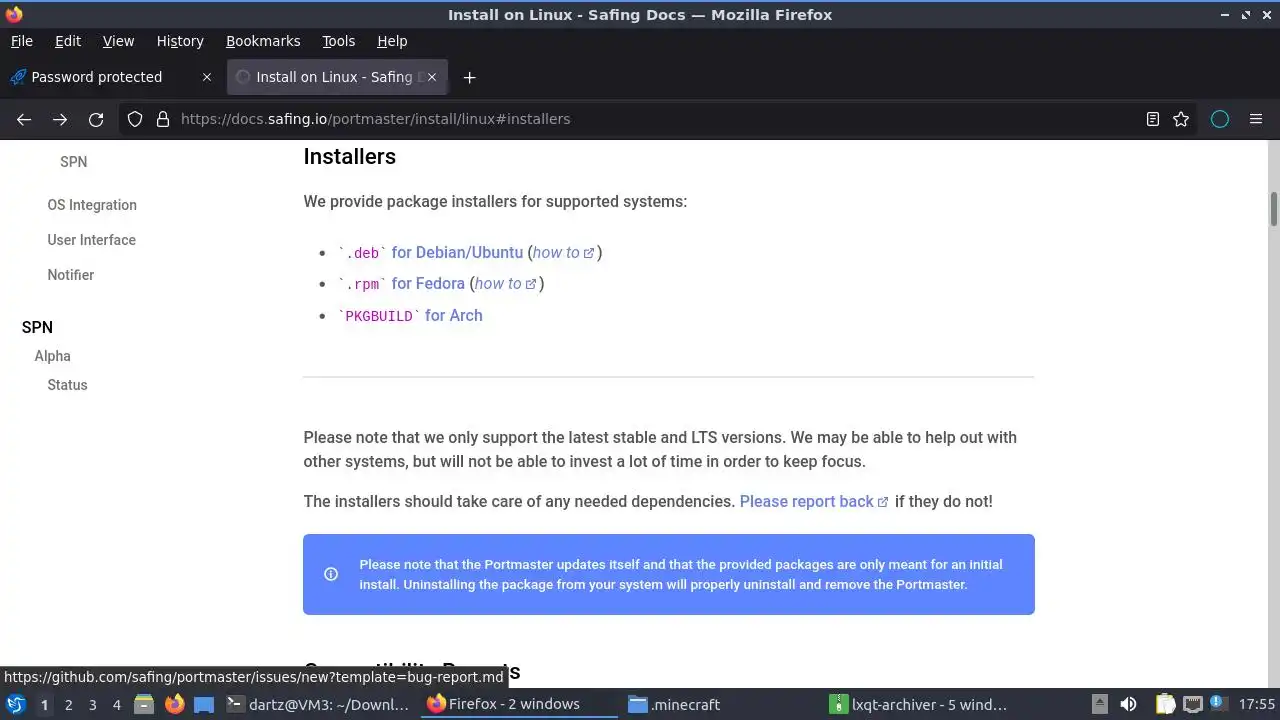Image resolution: width=1280 pixels, height=720 pixels.
Task: Bookmark this page with the star
Action: coord(1181,119)
